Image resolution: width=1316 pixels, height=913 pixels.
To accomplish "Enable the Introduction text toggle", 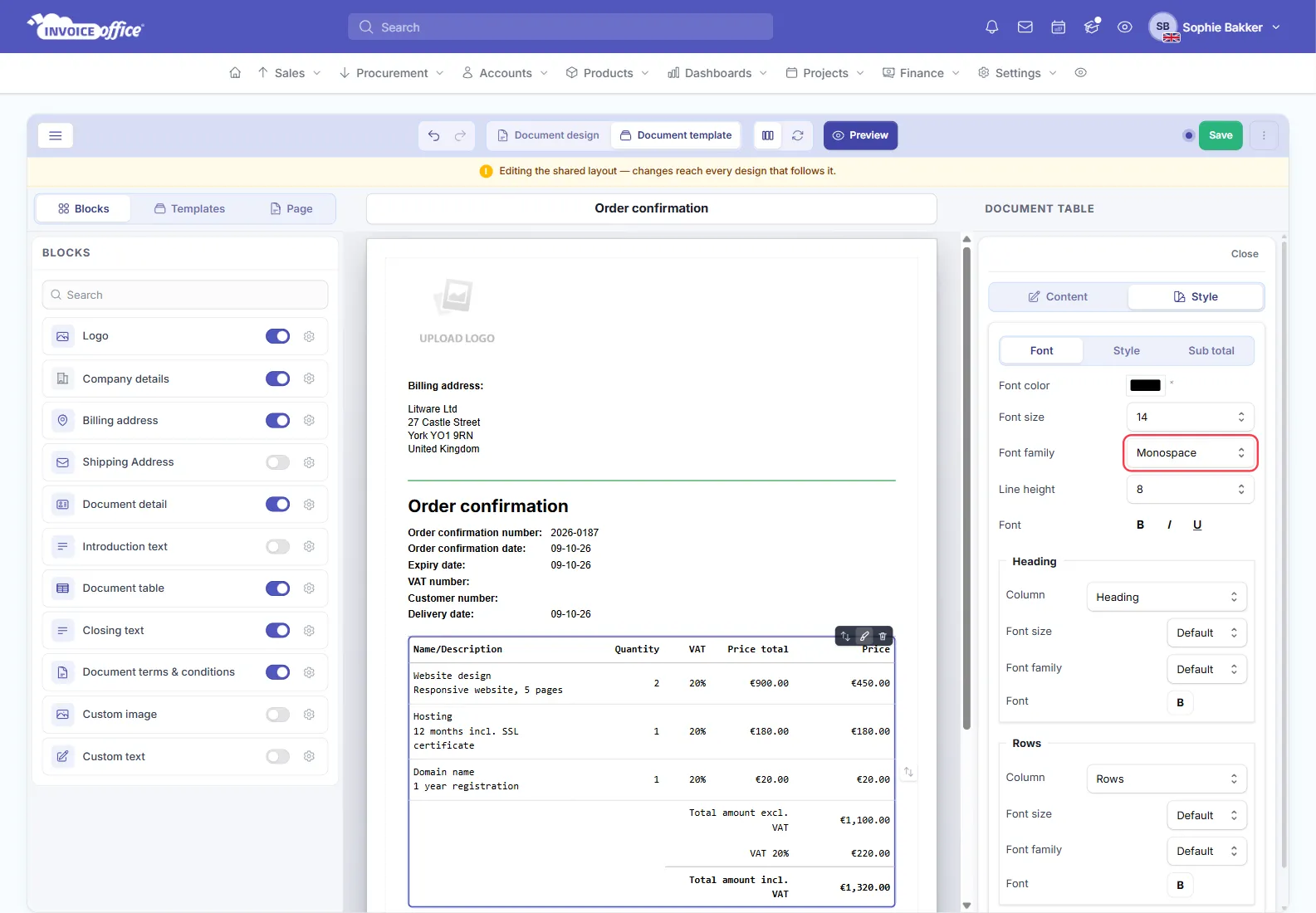I will pos(277,546).
